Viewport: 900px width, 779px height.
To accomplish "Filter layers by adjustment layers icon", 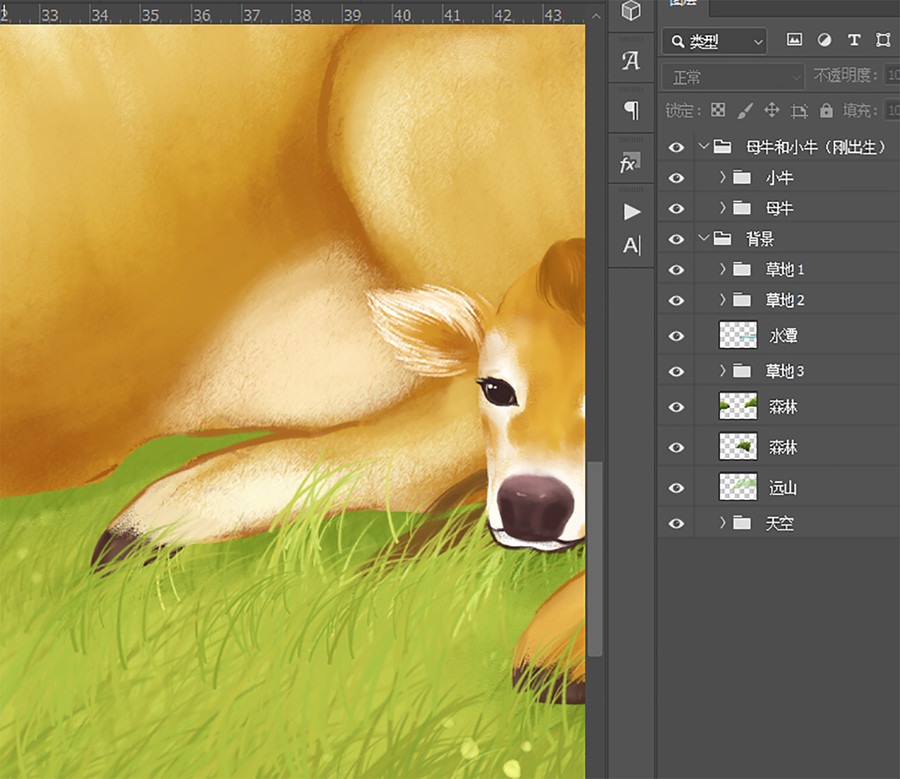I will coord(824,40).
